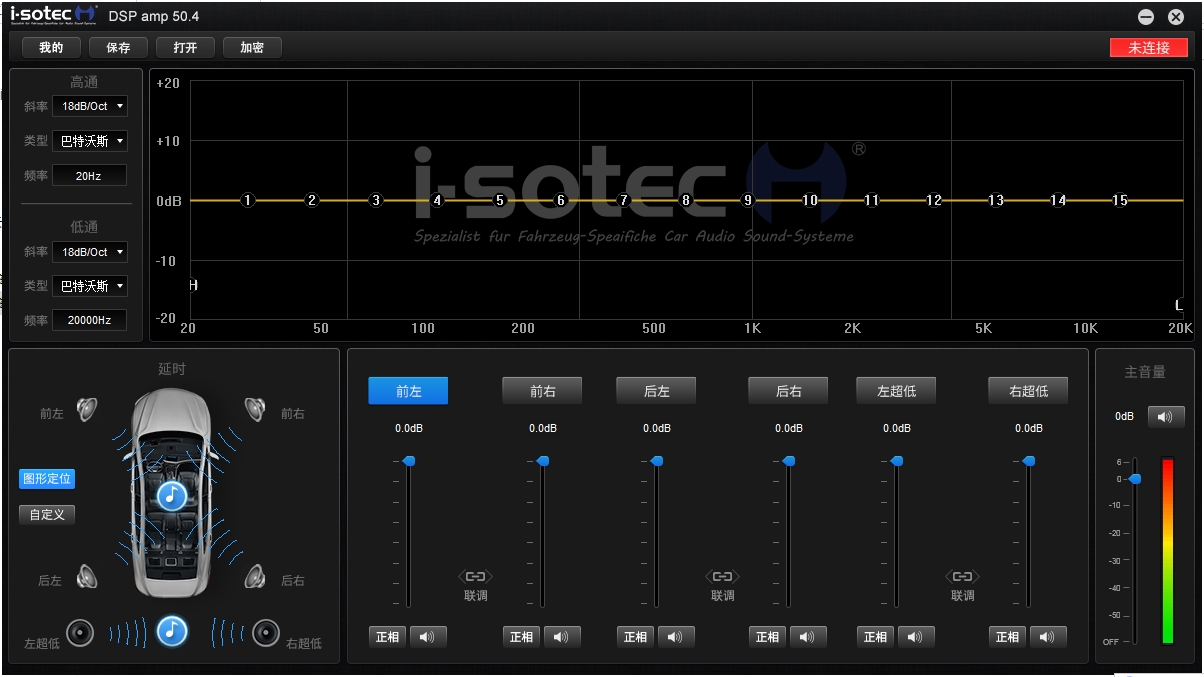Viewport: 1204px width, 677px height.
Task: Click the blue music note inside the car
Action: [172, 495]
